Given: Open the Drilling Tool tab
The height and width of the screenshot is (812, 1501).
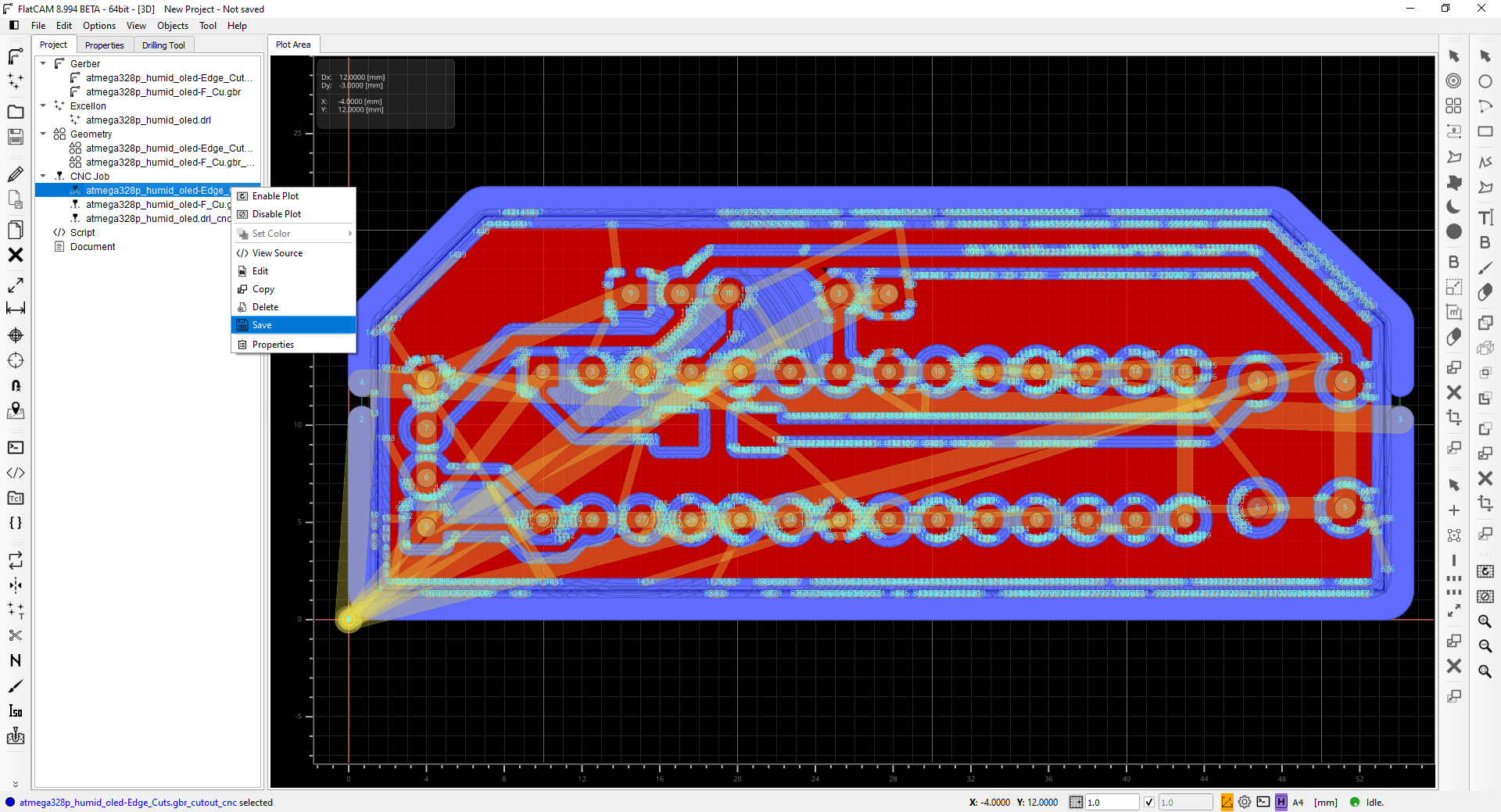Looking at the screenshot, I should 163,45.
